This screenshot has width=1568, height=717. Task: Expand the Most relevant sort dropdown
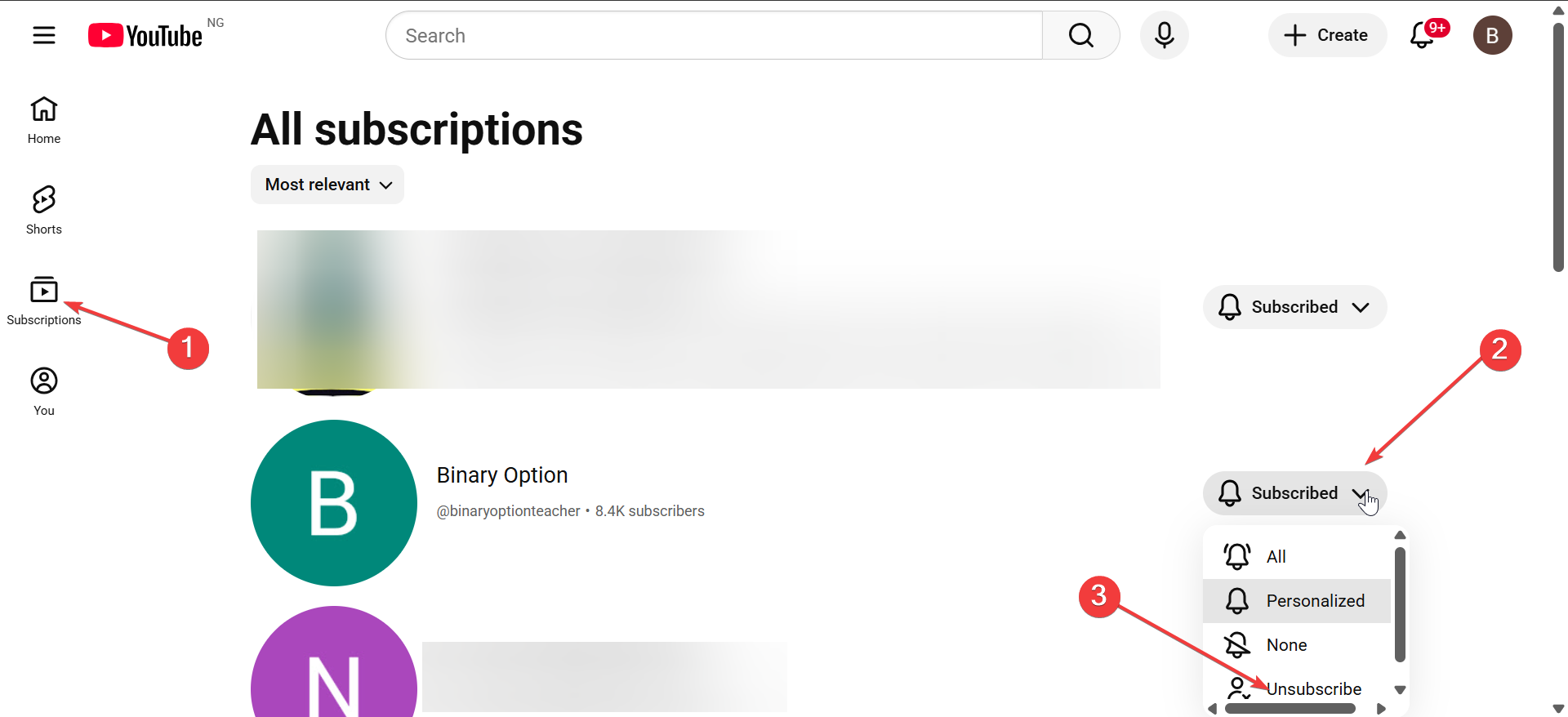[x=327, y=185]
